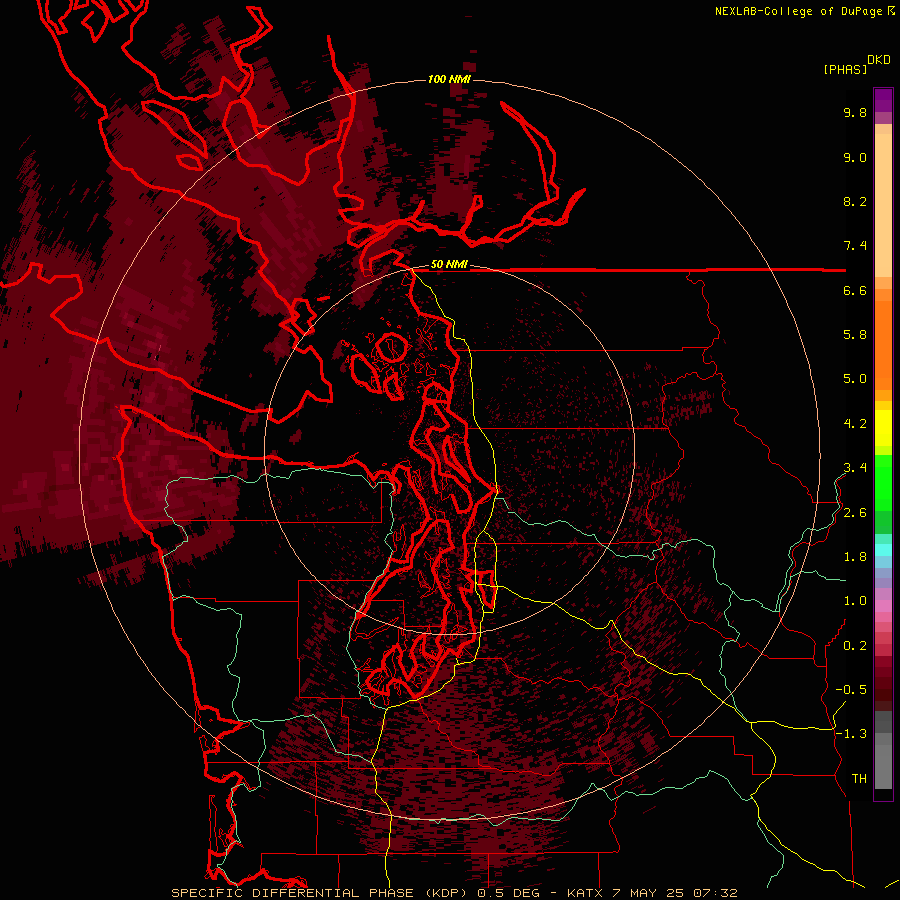Screen dimensions: 900x900
Task: Click the cyan band of the color bar
Action: tap(883, 550)
